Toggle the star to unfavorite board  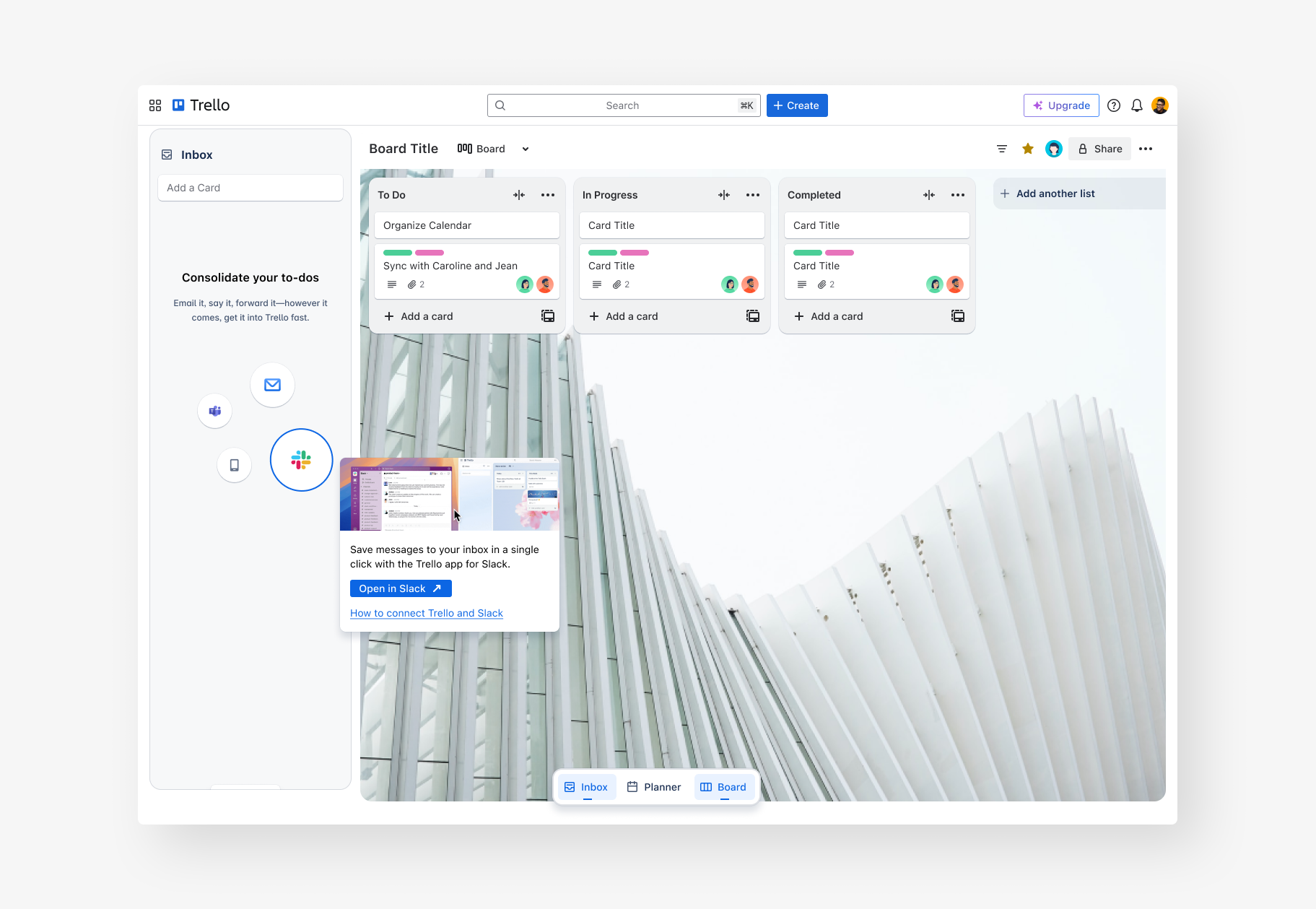pos(1028,149)
